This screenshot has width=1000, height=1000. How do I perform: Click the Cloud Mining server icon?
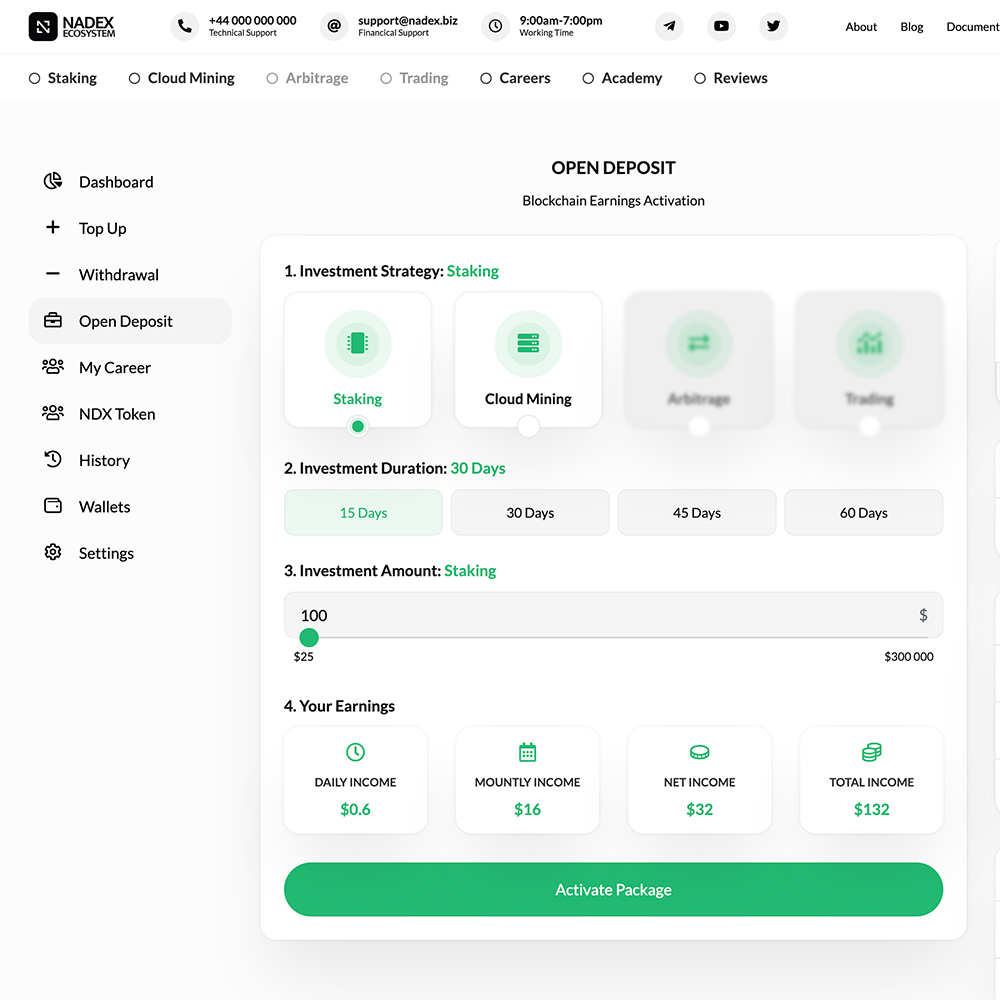click(529, 344)
